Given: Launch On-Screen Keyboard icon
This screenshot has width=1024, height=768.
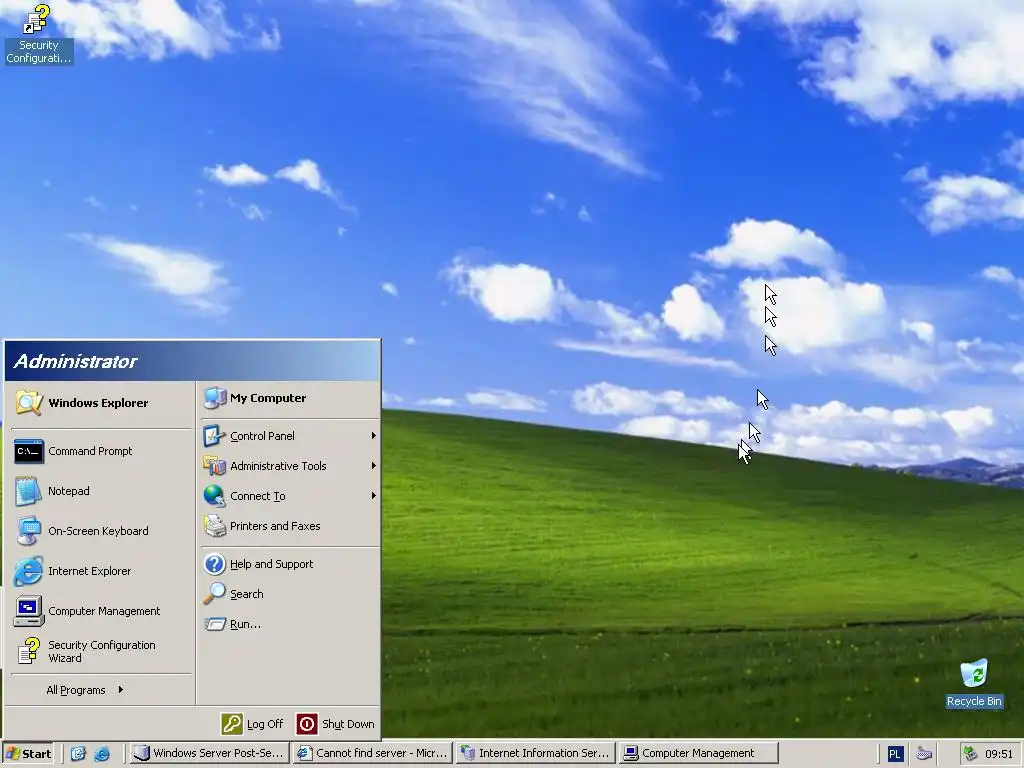Looking at the screenshot, I should pyautogui.click(x=29, y=531).
